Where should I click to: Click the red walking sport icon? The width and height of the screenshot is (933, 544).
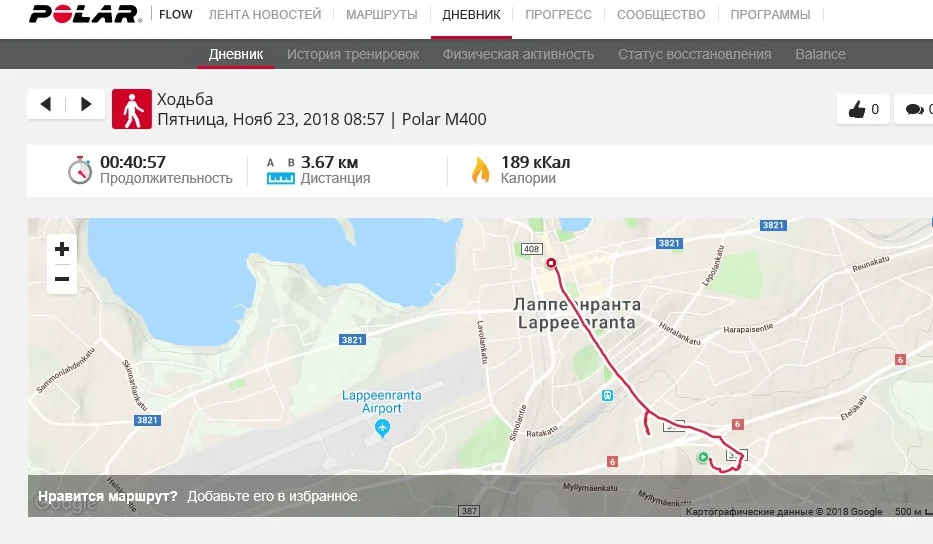pyautogui.click(x=132, y=109)
